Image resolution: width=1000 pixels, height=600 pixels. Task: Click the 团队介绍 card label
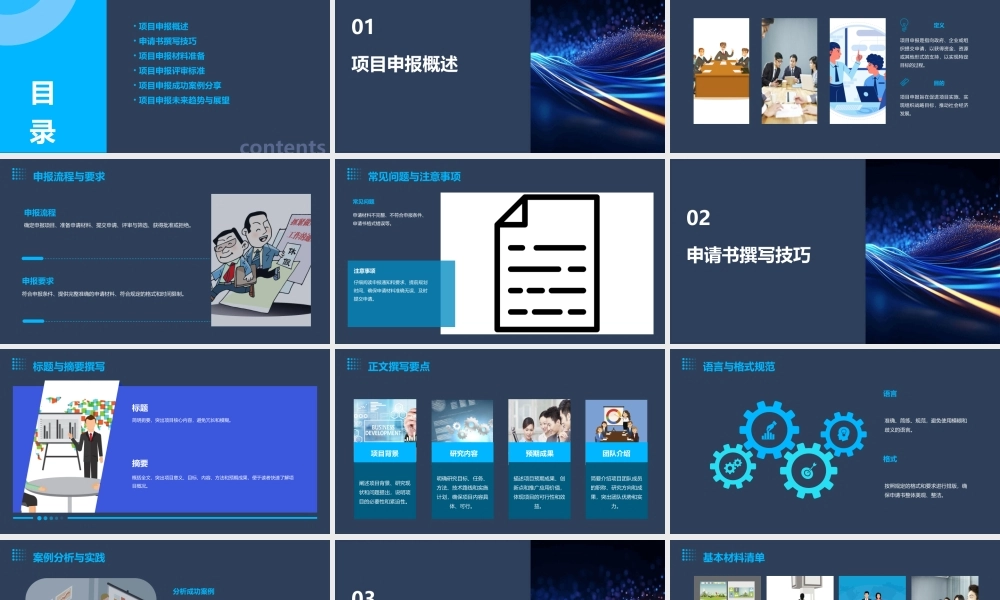616,453
